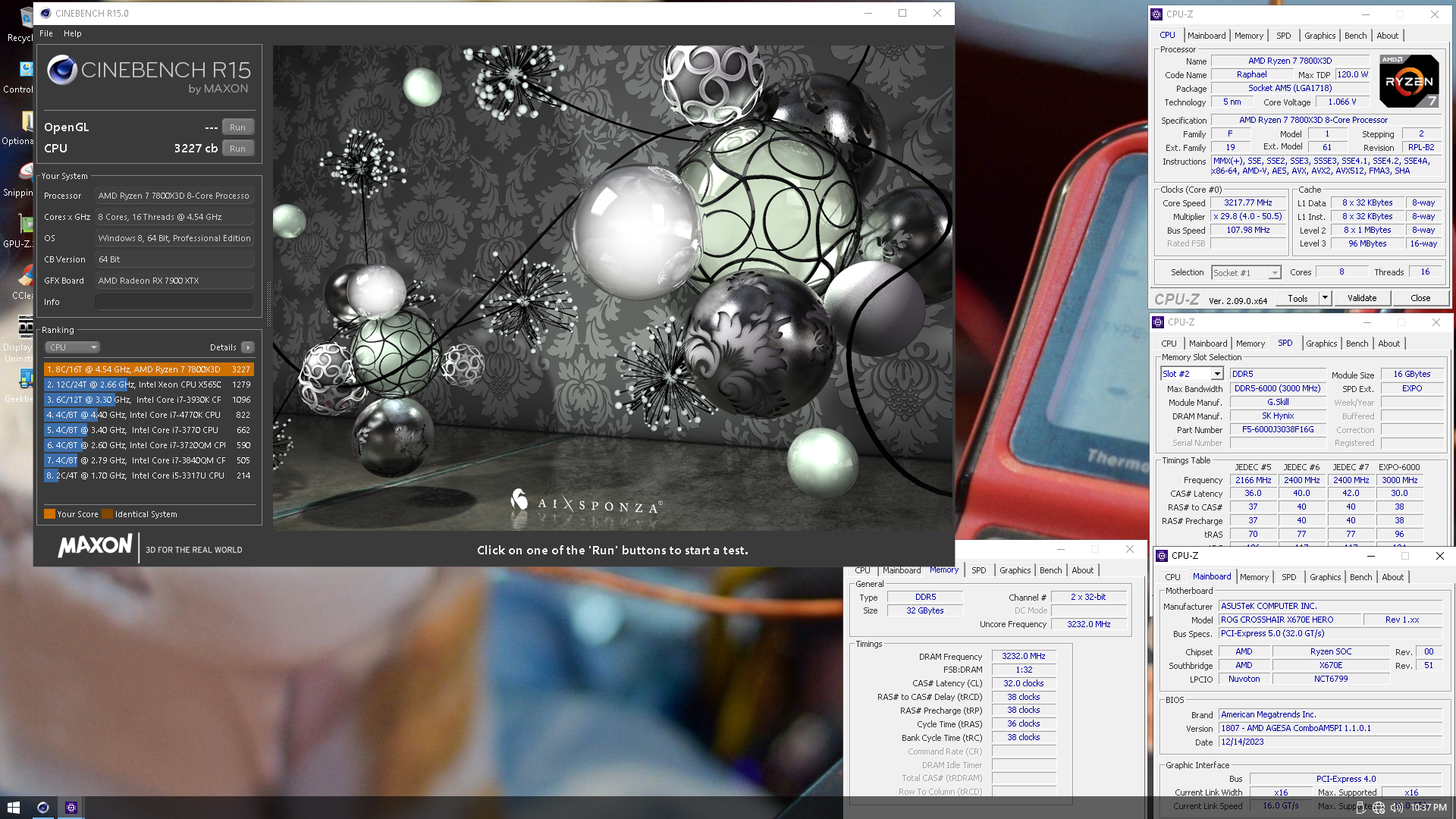Click the Identical System legend swatch
The width and height of the screenshot is (1456, 819).
[x=108, y=514]
